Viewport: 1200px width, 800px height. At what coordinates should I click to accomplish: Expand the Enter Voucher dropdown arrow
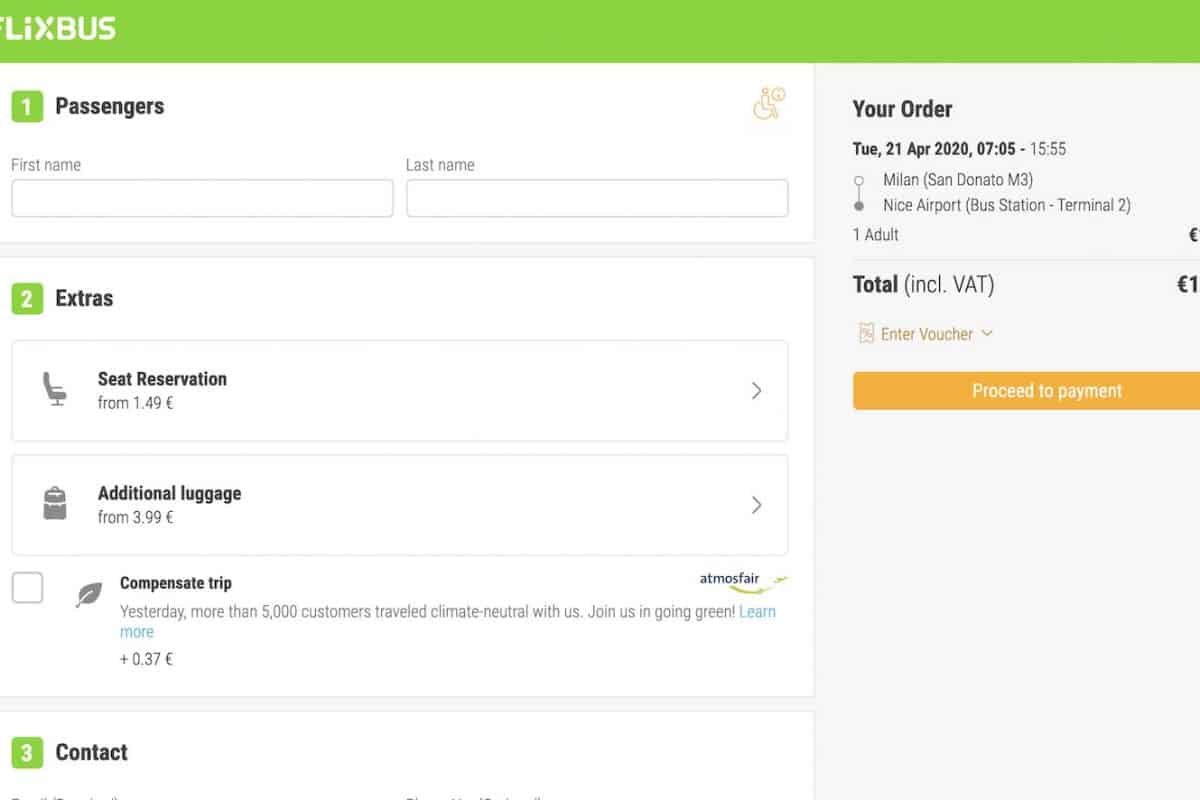[x=987, y=334]
